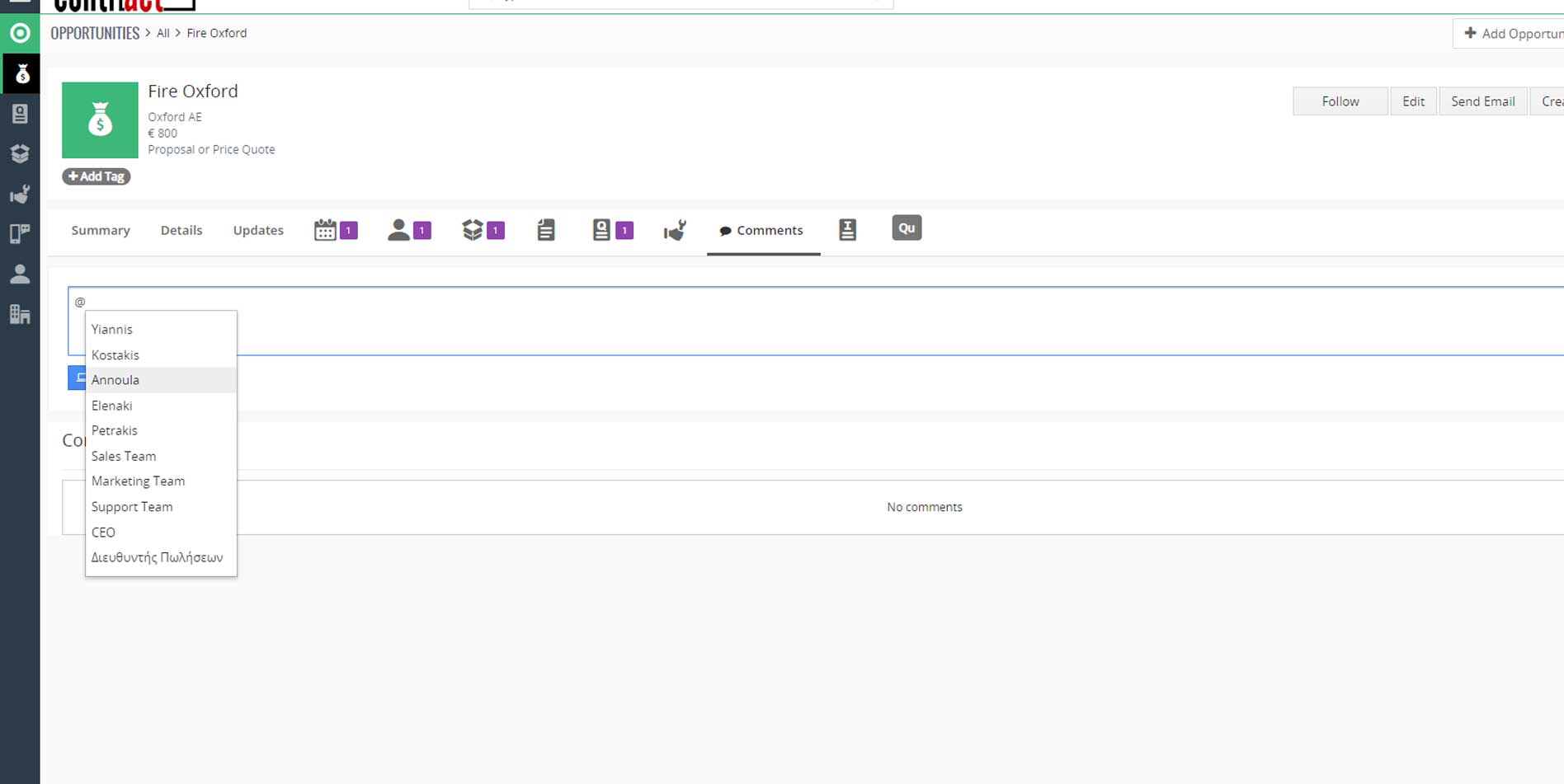1564x784 pixels.
Task: Click the Add Tag pill
Action: coord(97,176)
